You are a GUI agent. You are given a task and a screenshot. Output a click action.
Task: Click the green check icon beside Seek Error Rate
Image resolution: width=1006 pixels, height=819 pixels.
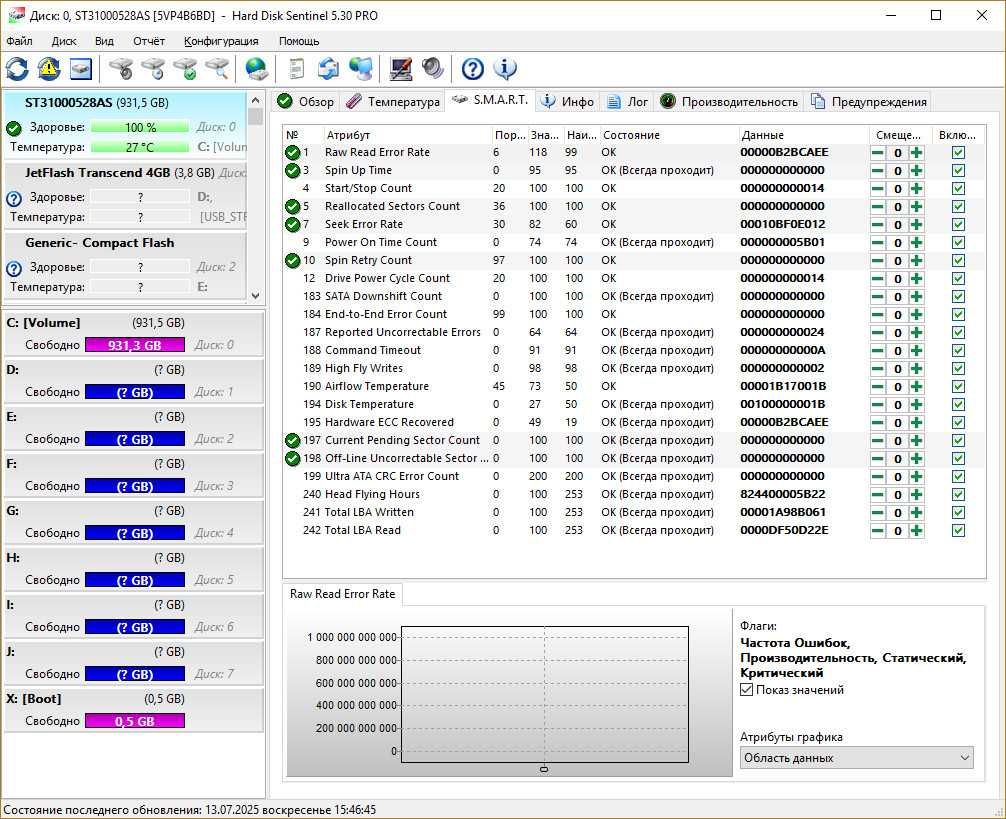pyautogui.click(x=293, y=224)
